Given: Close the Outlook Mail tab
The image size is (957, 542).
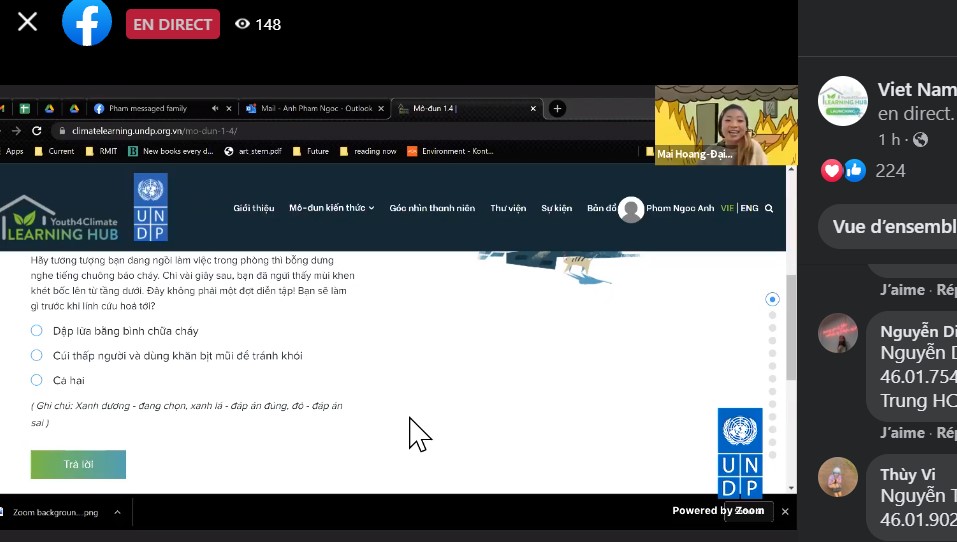Looking at the screenshot, I should click(x=381, y=109).
